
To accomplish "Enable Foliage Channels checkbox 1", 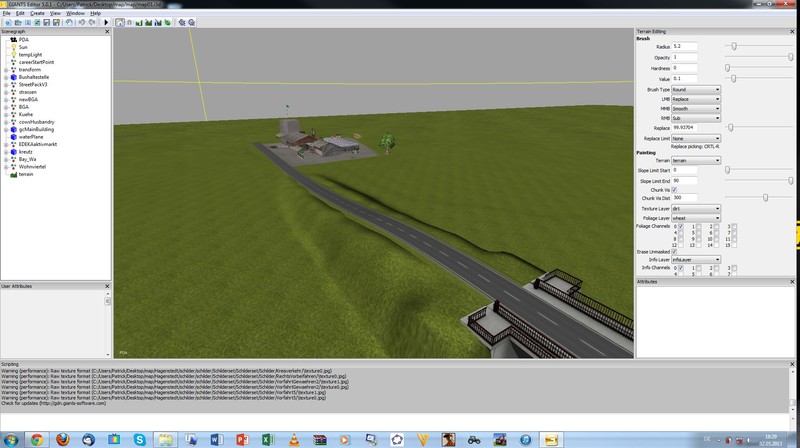I will pyautogui.click(x=698, y=226).
